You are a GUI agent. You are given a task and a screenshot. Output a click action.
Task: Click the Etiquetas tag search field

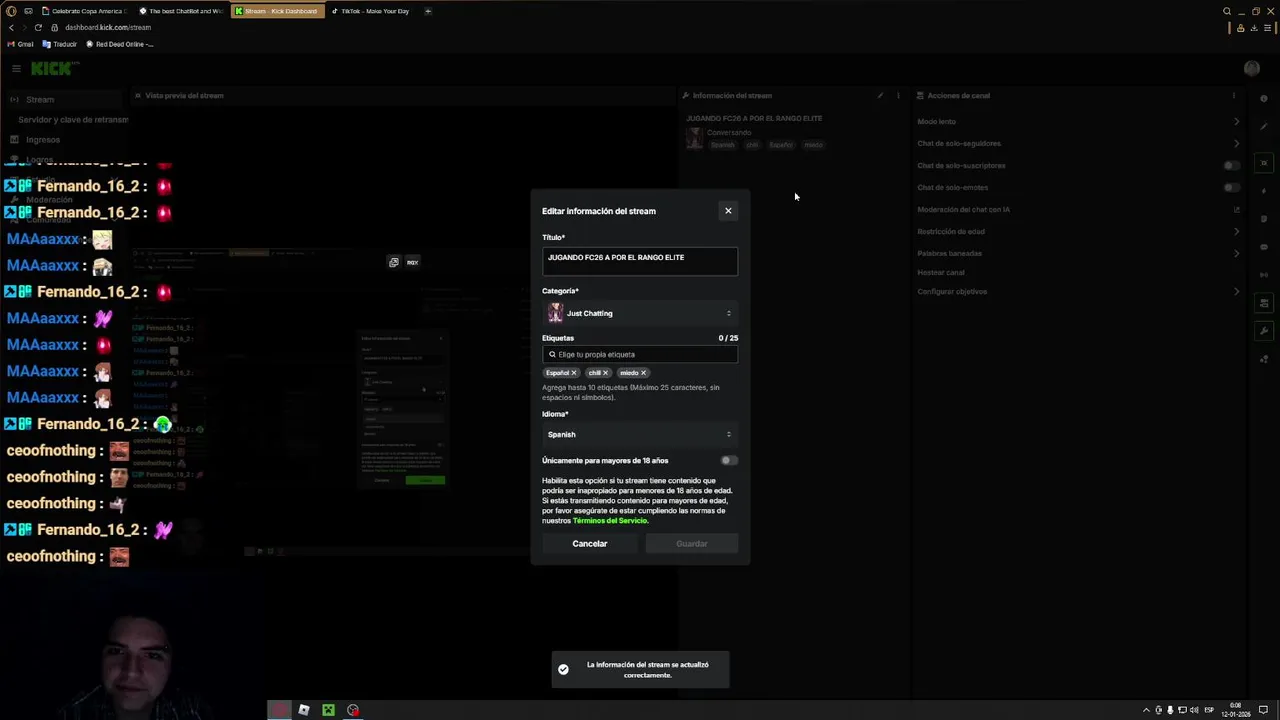[x=640, y=354]
